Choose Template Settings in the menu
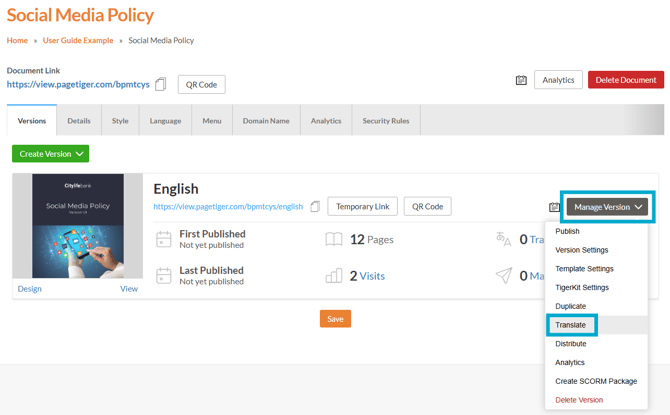Image resolution: width=670 pixels, height=415 pixels. 597,269
